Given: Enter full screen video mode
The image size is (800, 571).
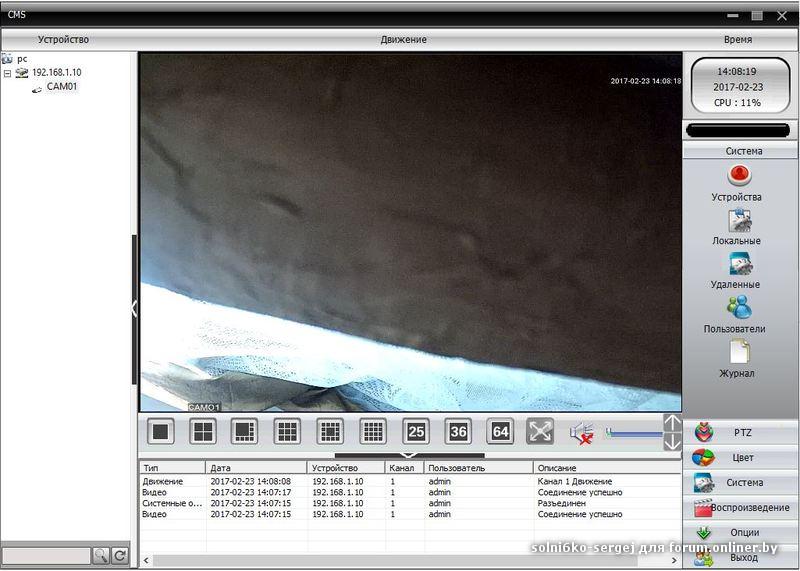Looking at the screenshot, I should (540, 432).
